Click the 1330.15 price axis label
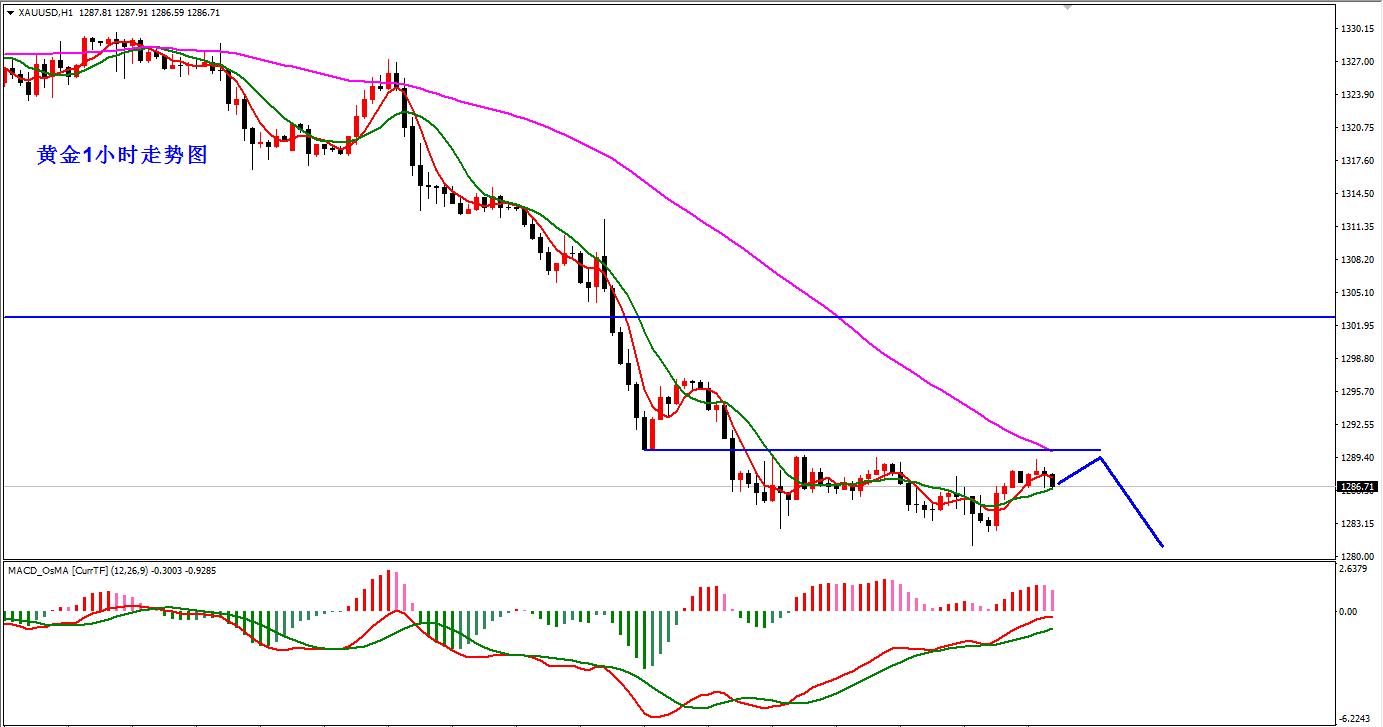The image size is (1383, 727). click(1357, 29)
